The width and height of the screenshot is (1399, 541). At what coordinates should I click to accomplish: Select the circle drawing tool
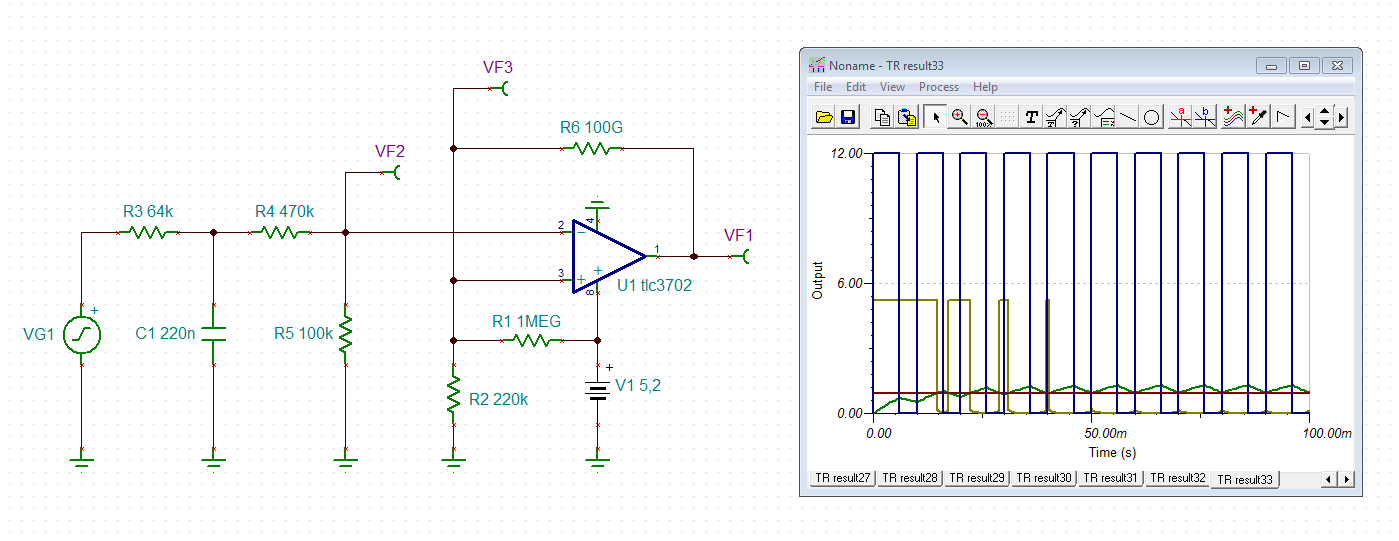(x=1152, y=117)
